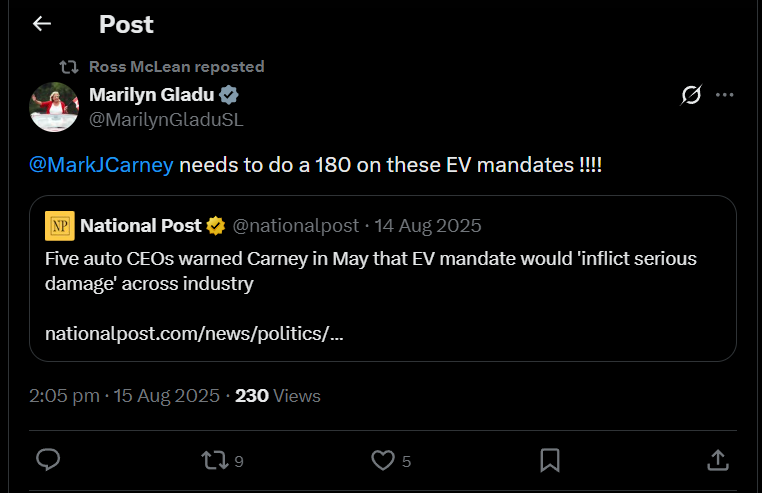Click Marilyn Gladu's verified badge

tap(228, 95)
